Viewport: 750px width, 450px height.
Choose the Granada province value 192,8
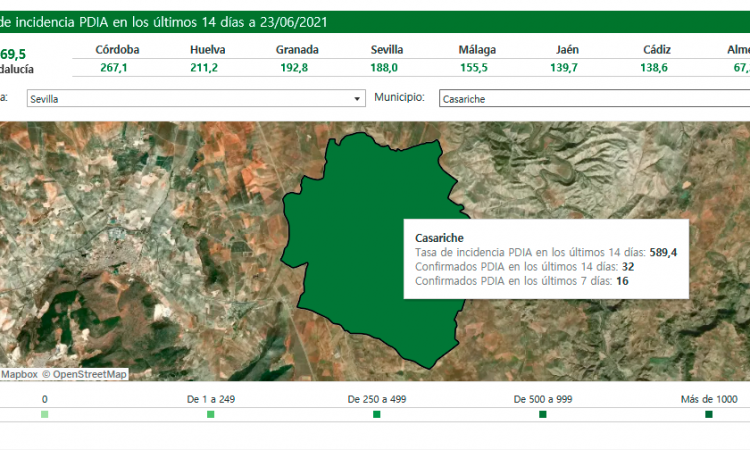point(297,67)
